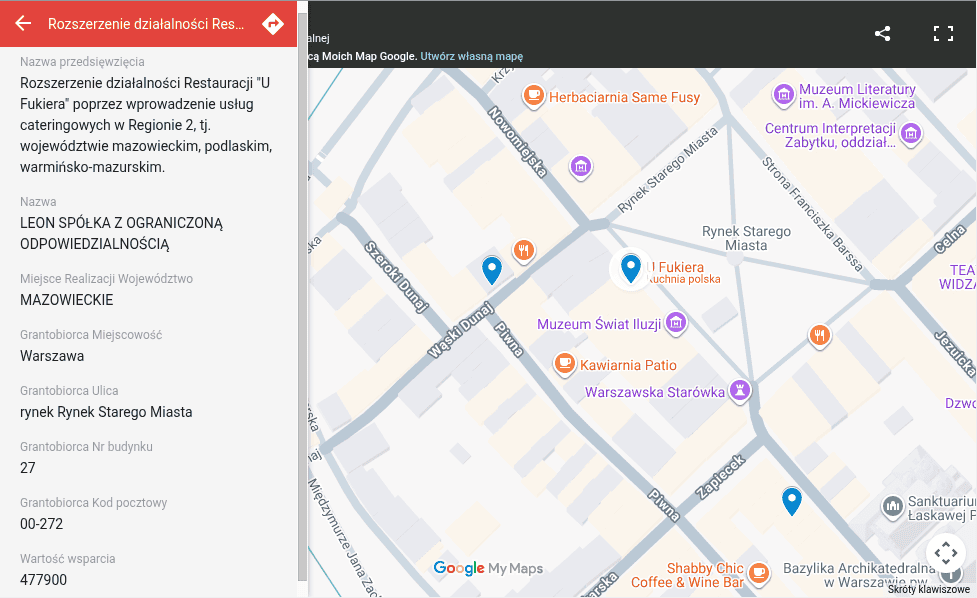View larger map with the fullscreen icon

[x=943, y=34]
